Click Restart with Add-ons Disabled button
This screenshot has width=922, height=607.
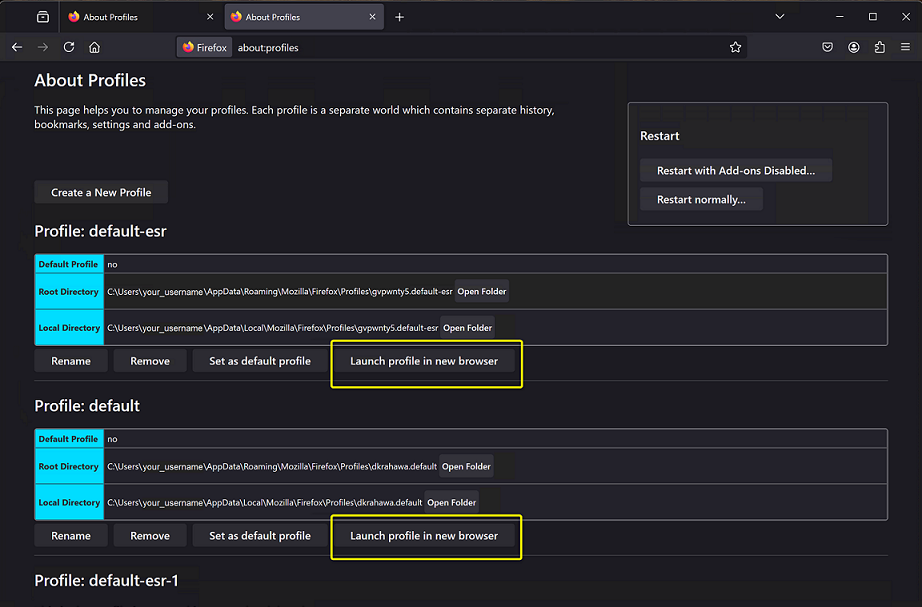(735, 171)
